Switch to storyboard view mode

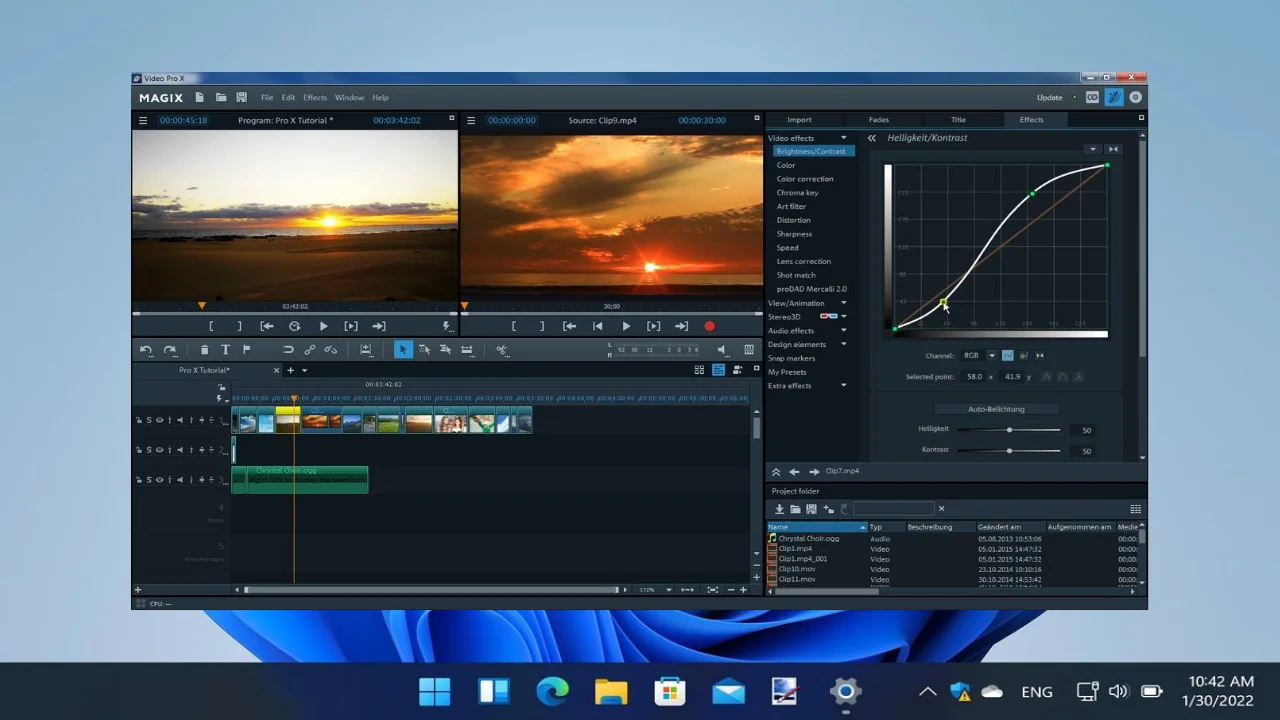click(x=699, y=370)
